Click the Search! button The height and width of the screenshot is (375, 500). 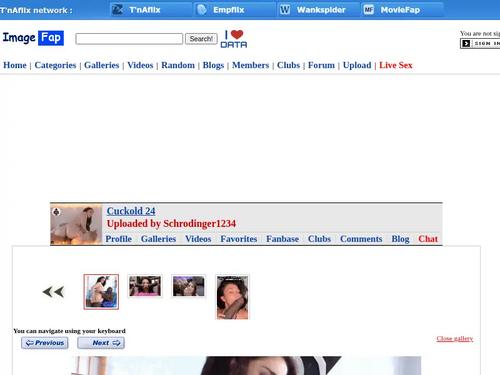(x=201, y=39)
